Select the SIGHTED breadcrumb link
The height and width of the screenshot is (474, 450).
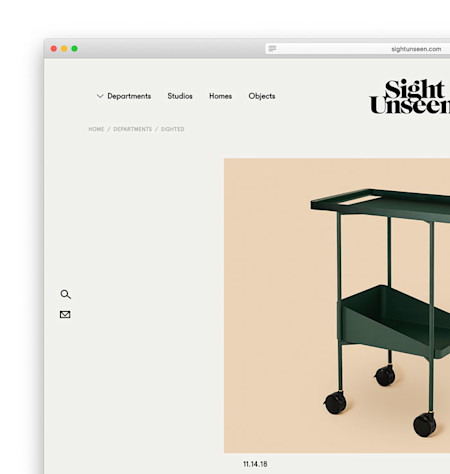173,129
